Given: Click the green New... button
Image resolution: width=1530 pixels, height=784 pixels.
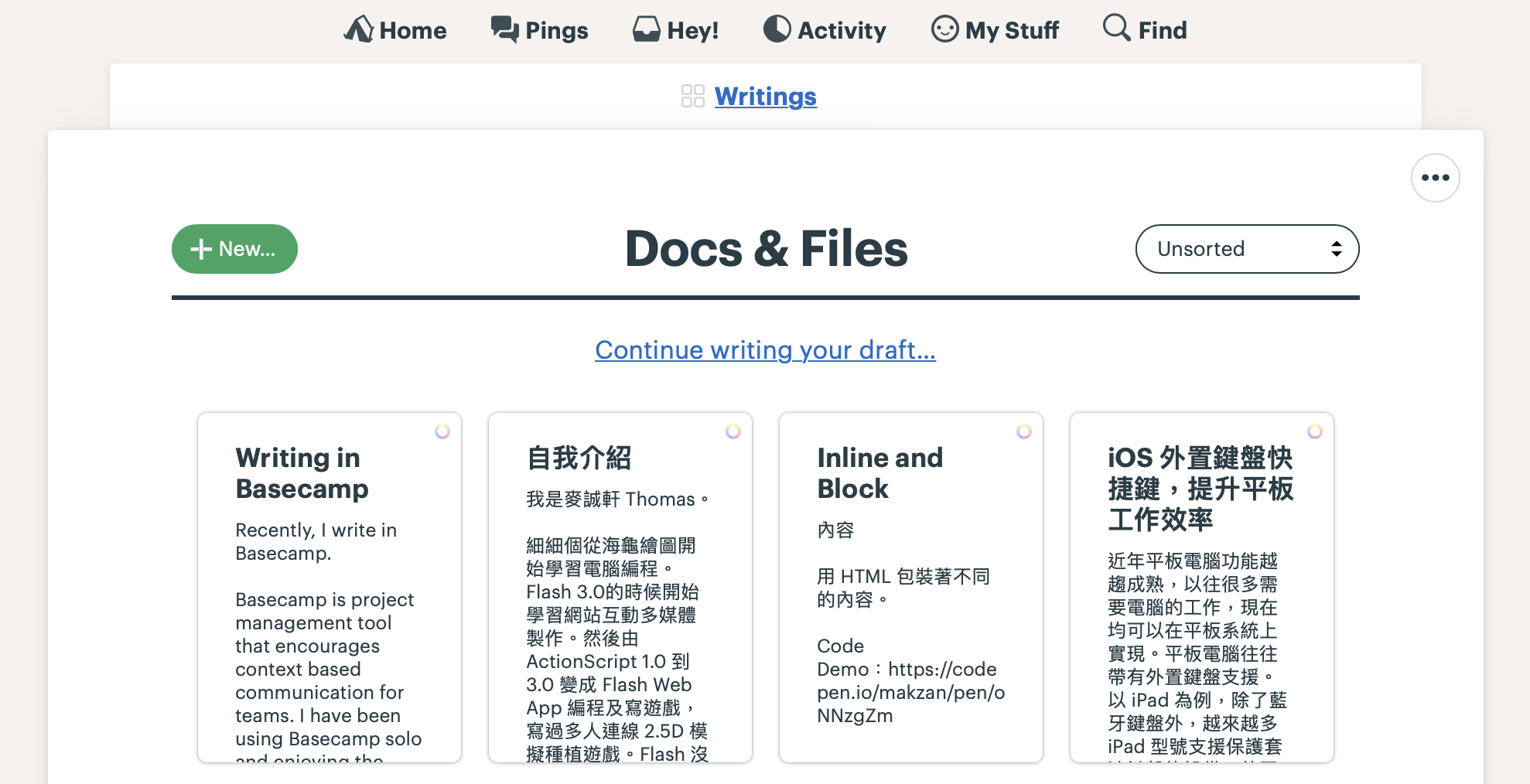Looking at the screenshot, I should pyautogui.click(x=234, y=249).
